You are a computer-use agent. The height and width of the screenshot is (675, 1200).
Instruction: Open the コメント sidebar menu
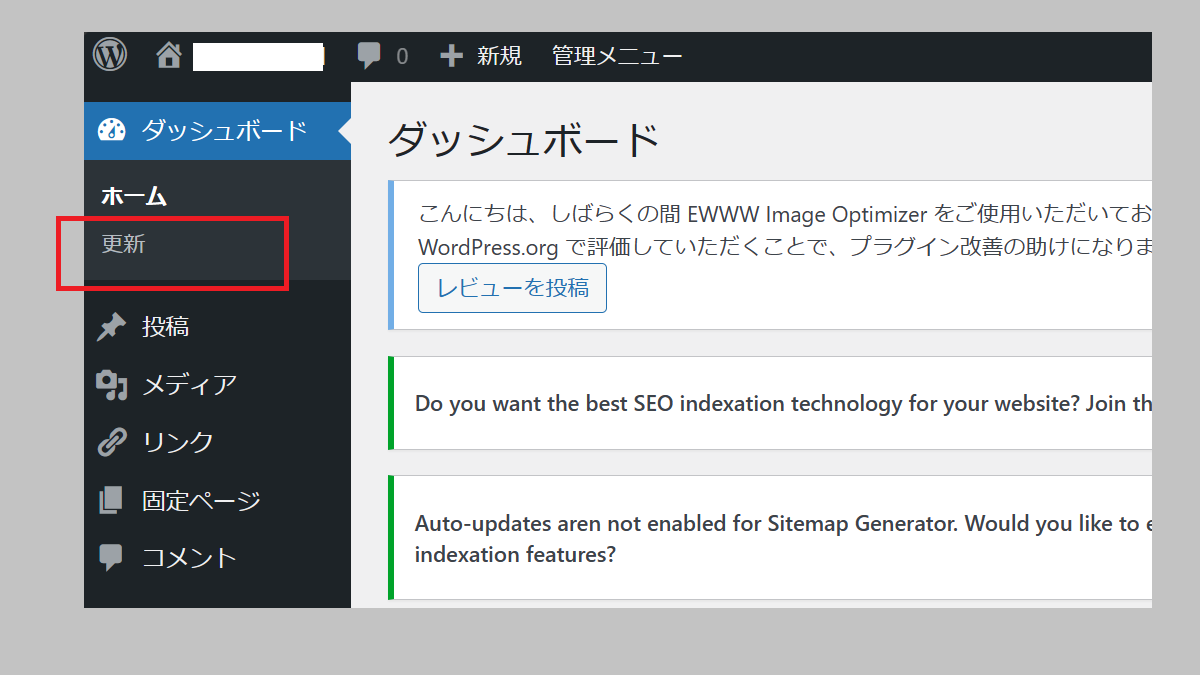(189, 558)
